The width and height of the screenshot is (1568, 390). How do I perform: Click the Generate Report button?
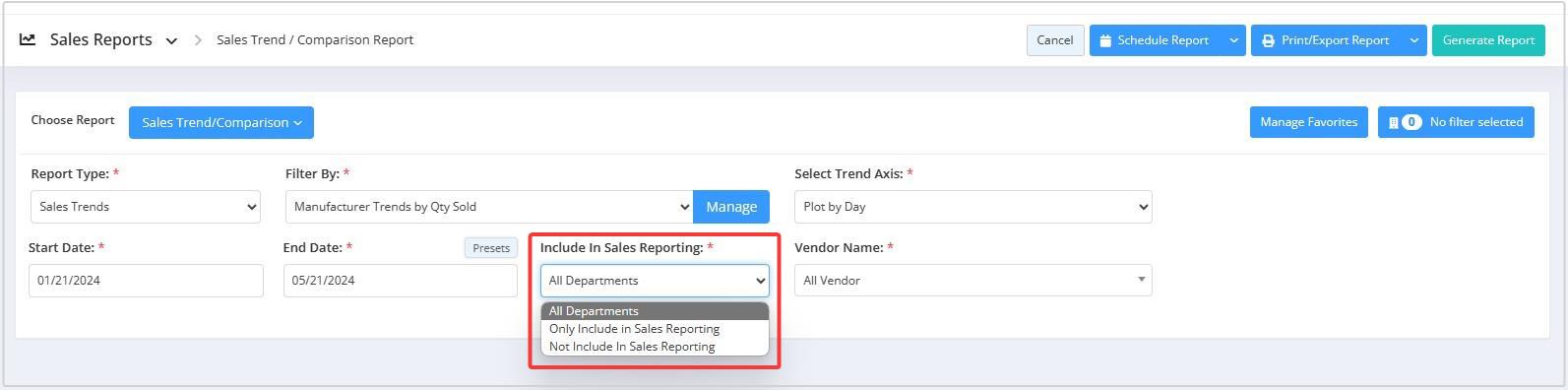click(1488, 40)
